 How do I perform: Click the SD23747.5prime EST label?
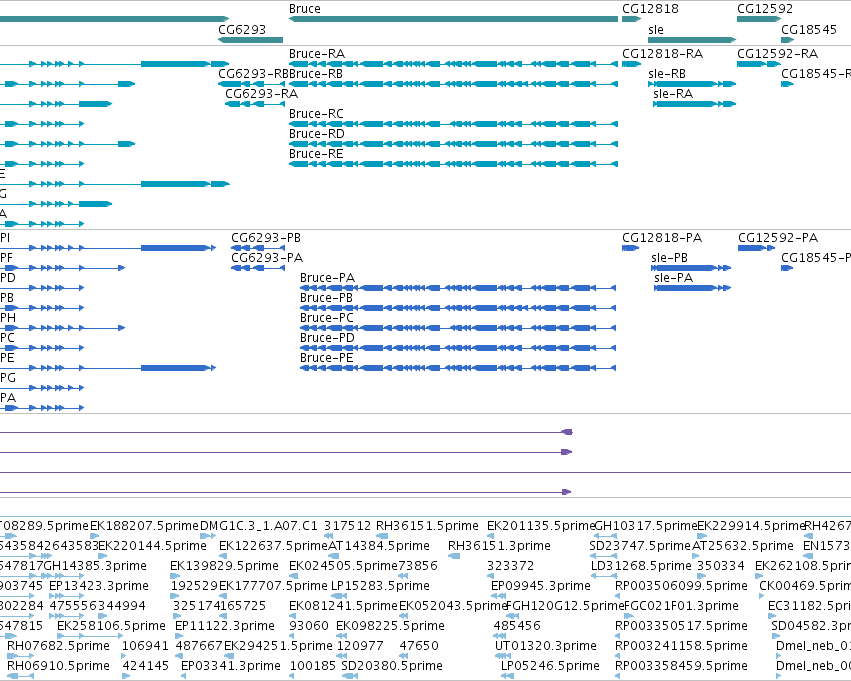click(x=640, y=546)
